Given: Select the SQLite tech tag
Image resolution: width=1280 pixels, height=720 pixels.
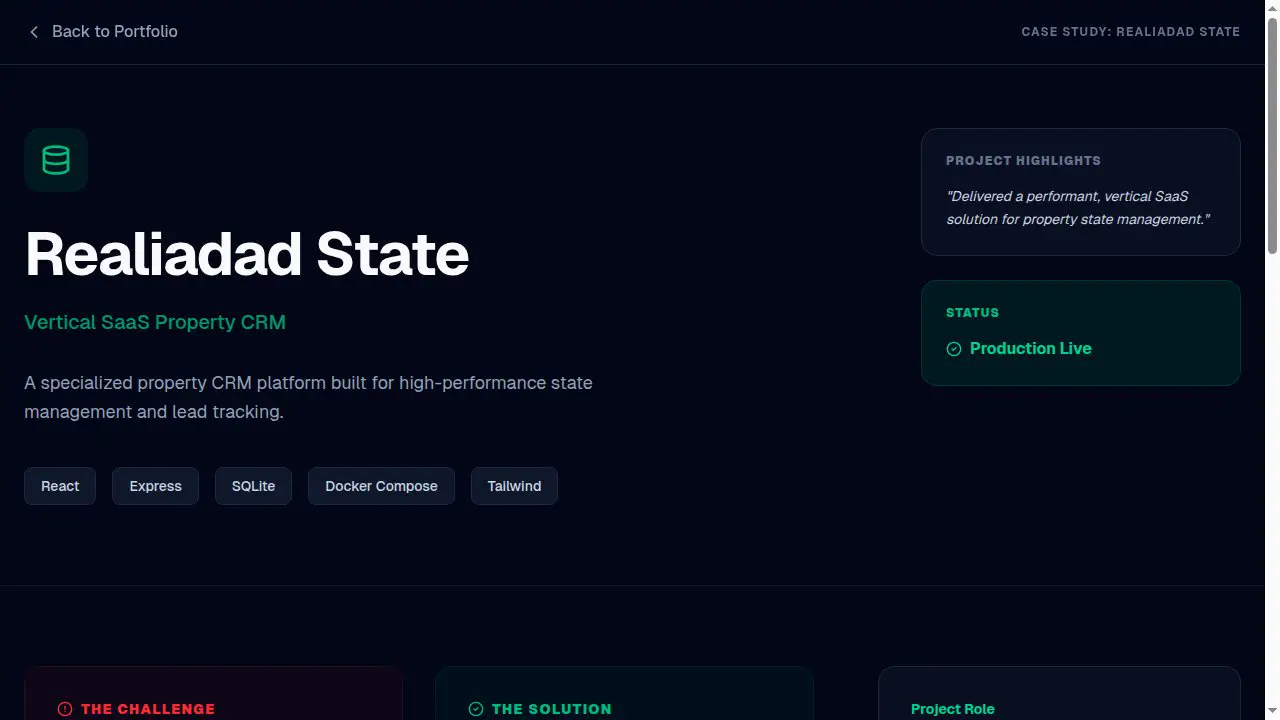Looking at the screenshot, I should [x=253, y=486].
